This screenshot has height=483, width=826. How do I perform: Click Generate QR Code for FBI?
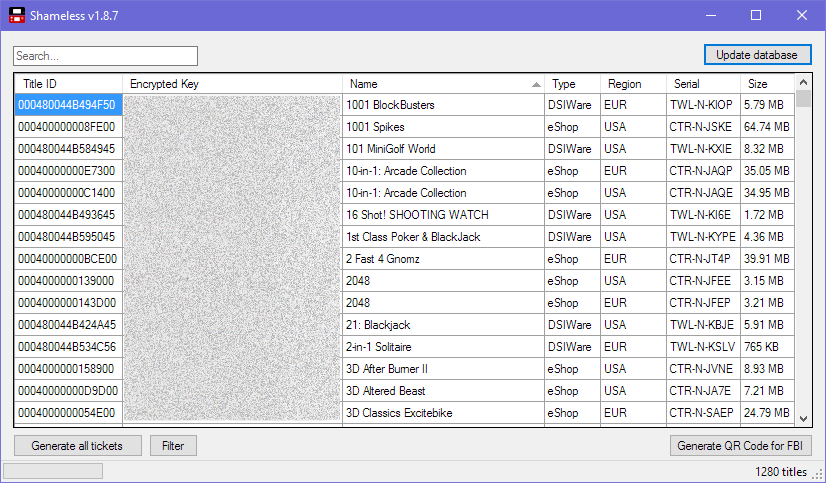[x=740, y=446]
